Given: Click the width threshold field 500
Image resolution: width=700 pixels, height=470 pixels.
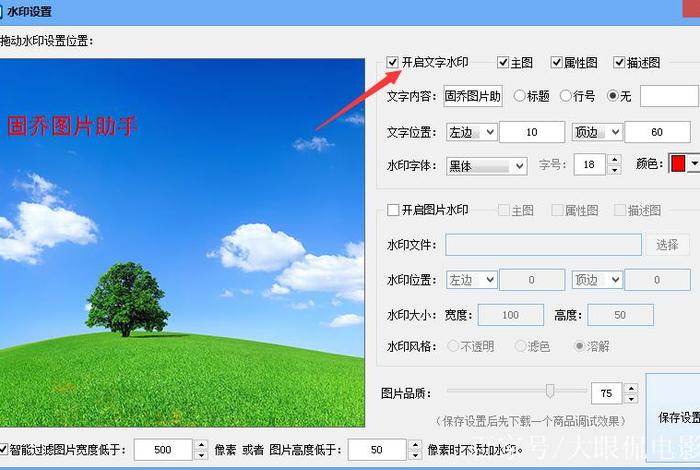Looking at the screenshot, I should pyautogui.click(x=163, y=449).
